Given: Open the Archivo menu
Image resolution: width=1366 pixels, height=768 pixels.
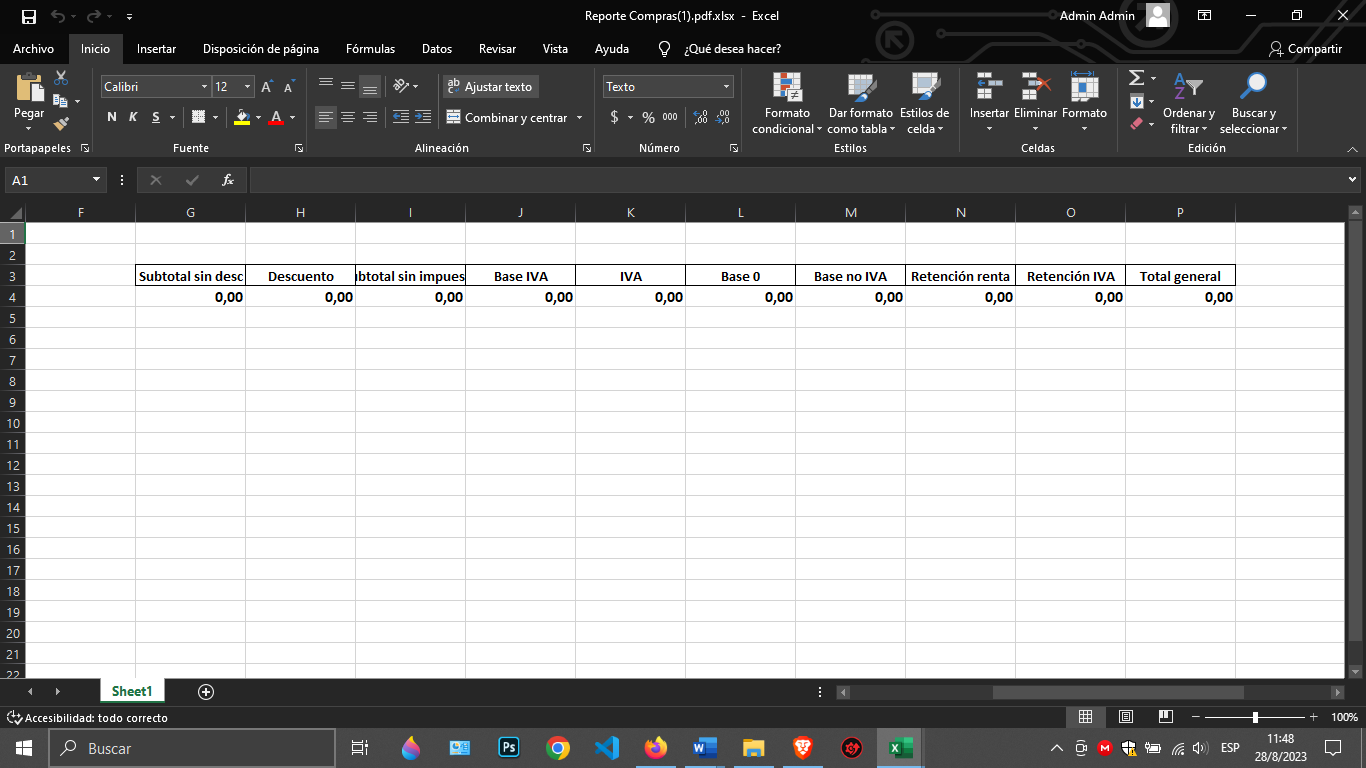Looking at the screenshot, I should (34, 49).
